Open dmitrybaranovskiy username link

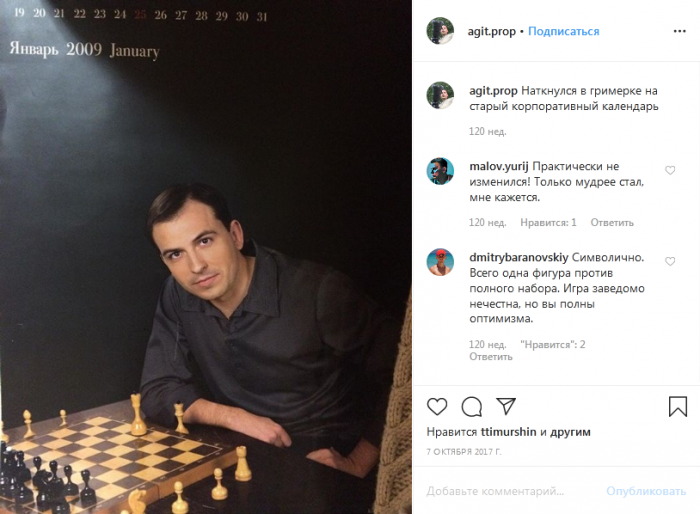tap(518, 258)
